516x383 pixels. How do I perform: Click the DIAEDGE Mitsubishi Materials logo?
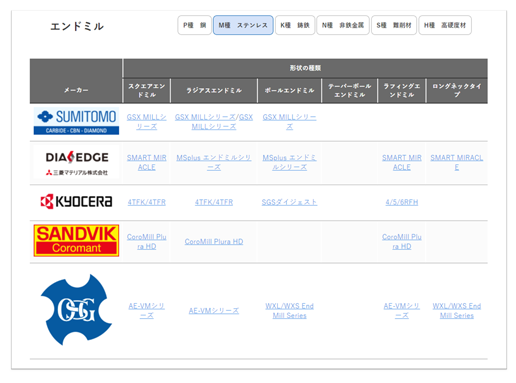pos(76,163)
